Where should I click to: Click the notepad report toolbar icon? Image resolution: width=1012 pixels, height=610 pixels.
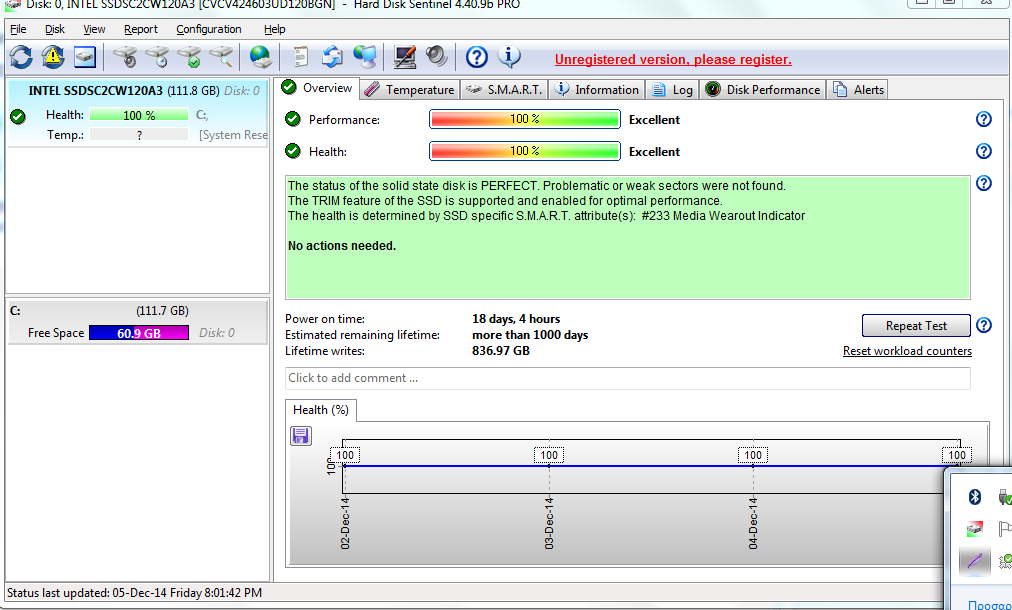(300, 57)
